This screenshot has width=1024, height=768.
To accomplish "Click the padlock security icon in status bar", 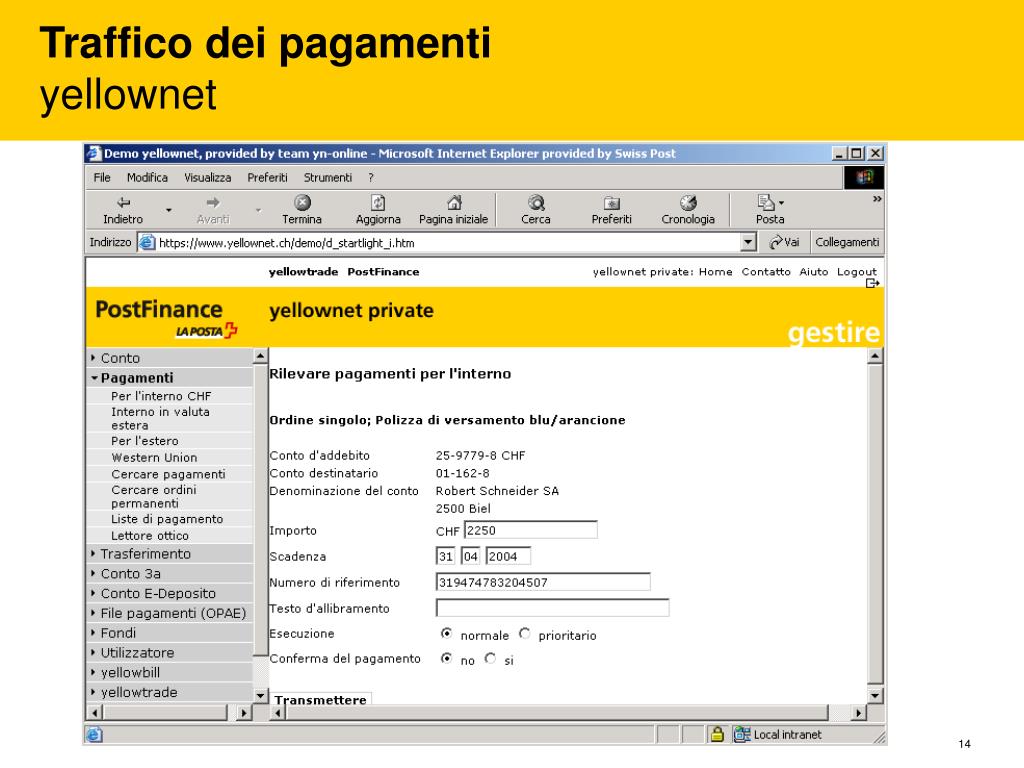I will (717, 734).
